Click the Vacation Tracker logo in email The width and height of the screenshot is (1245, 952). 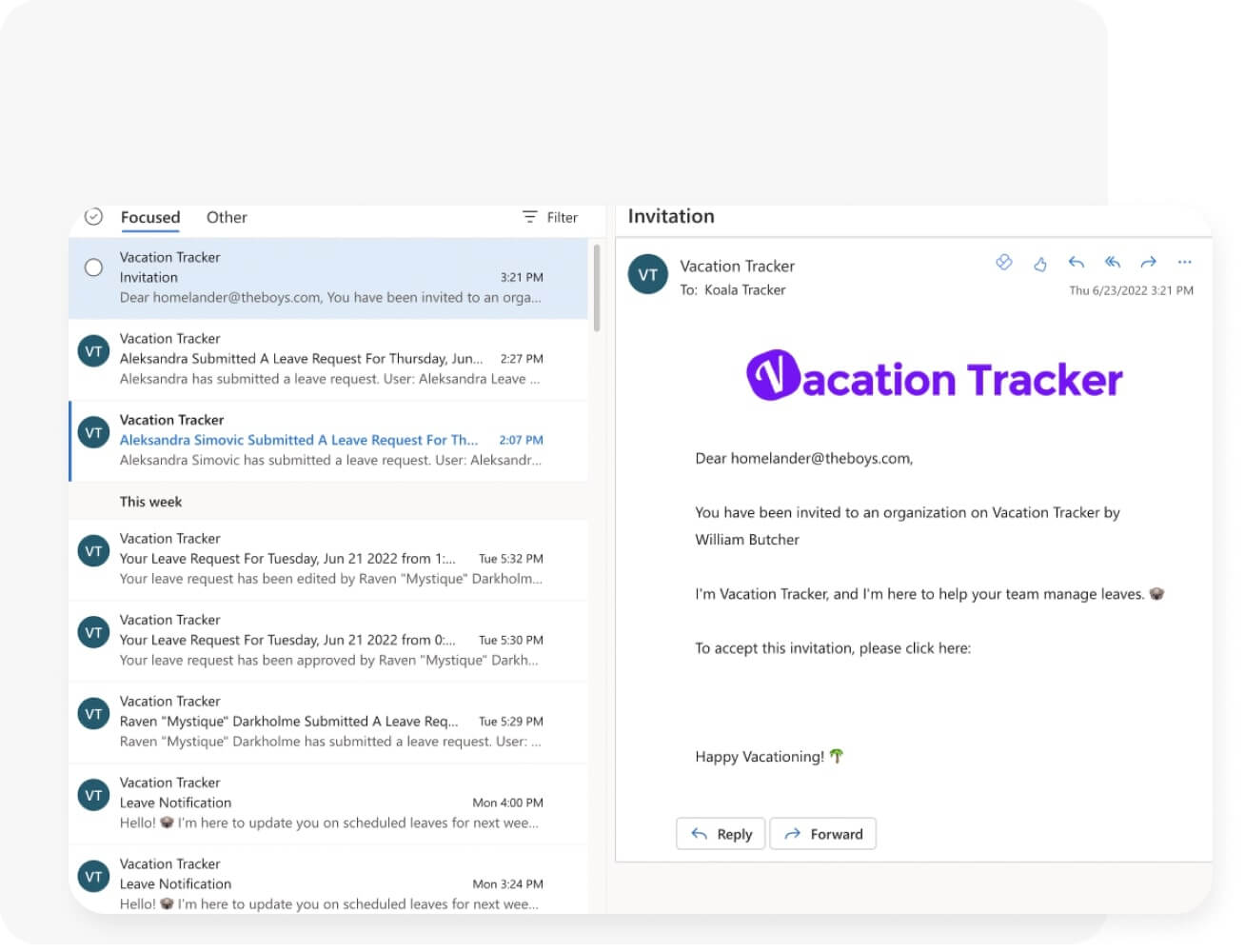934,376
